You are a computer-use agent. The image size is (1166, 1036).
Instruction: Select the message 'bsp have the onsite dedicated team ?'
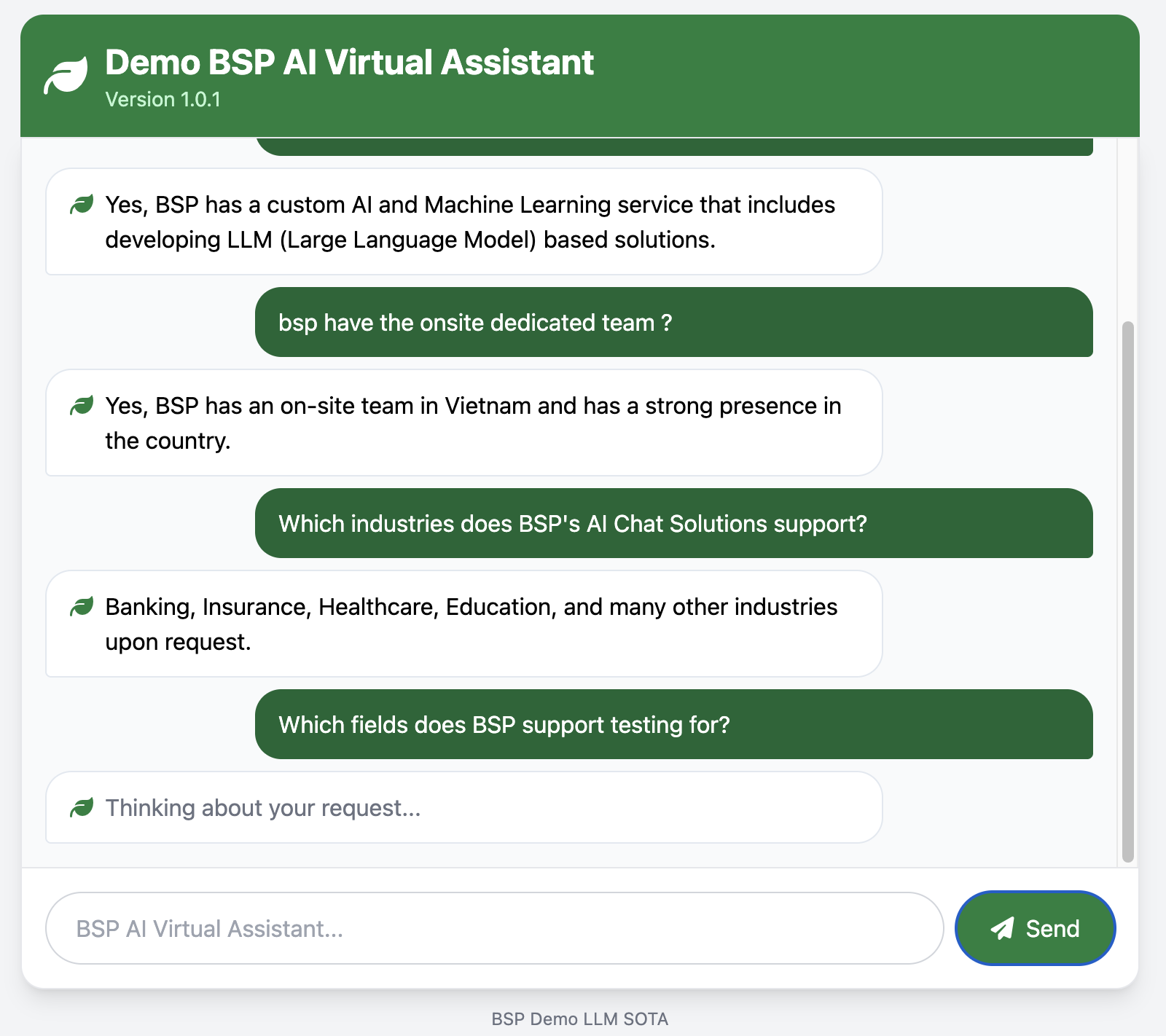click(x=674, y=322)
